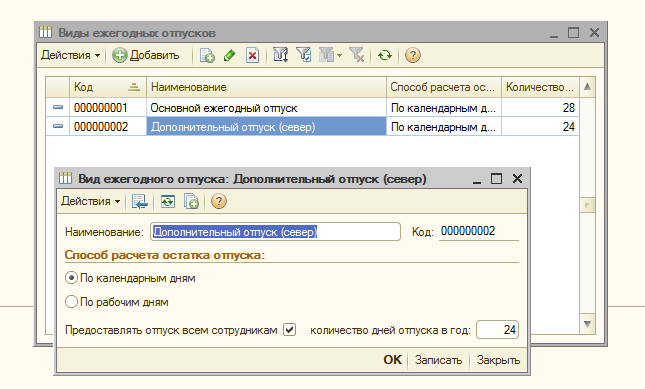645x389 pixels.
Task: Maximize the Вид ежегодного отпуска form window
Action: (497, 179)
